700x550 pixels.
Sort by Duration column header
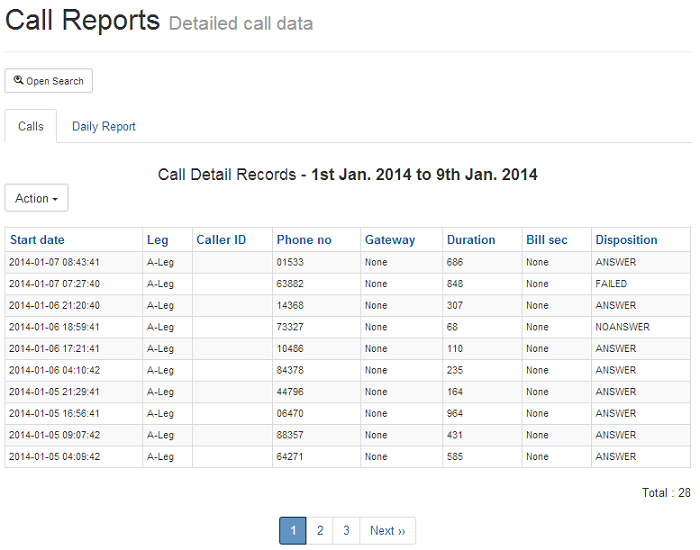471,240
